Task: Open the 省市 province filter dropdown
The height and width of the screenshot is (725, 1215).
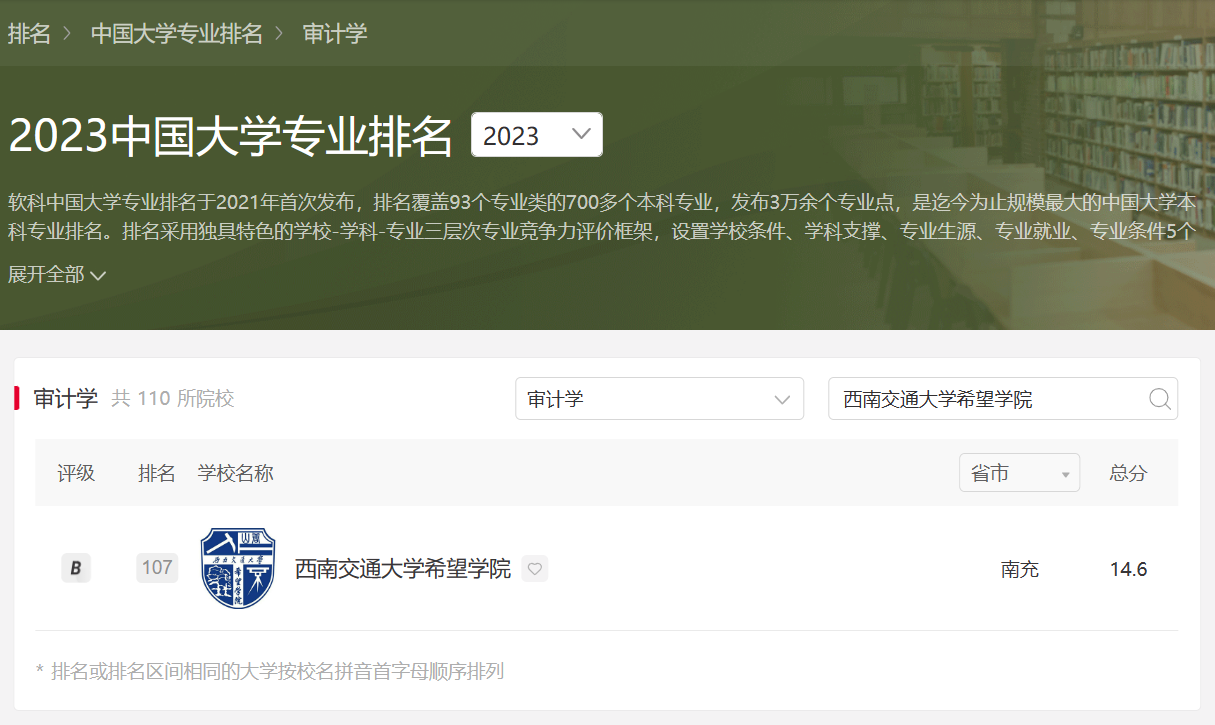Action: coord(1019,473)
